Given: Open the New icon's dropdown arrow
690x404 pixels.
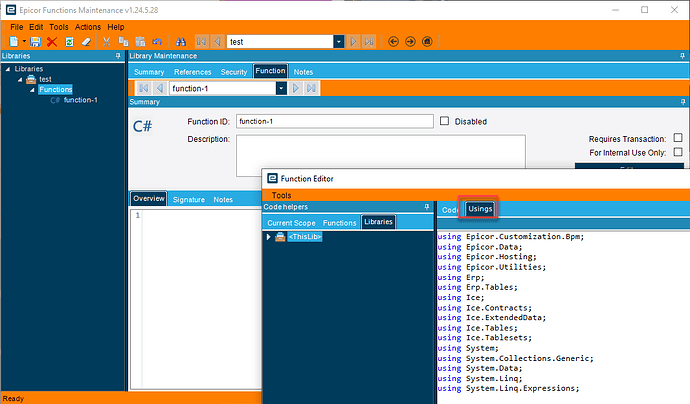Looking at the screenshot, I should (x=24, y=41).
